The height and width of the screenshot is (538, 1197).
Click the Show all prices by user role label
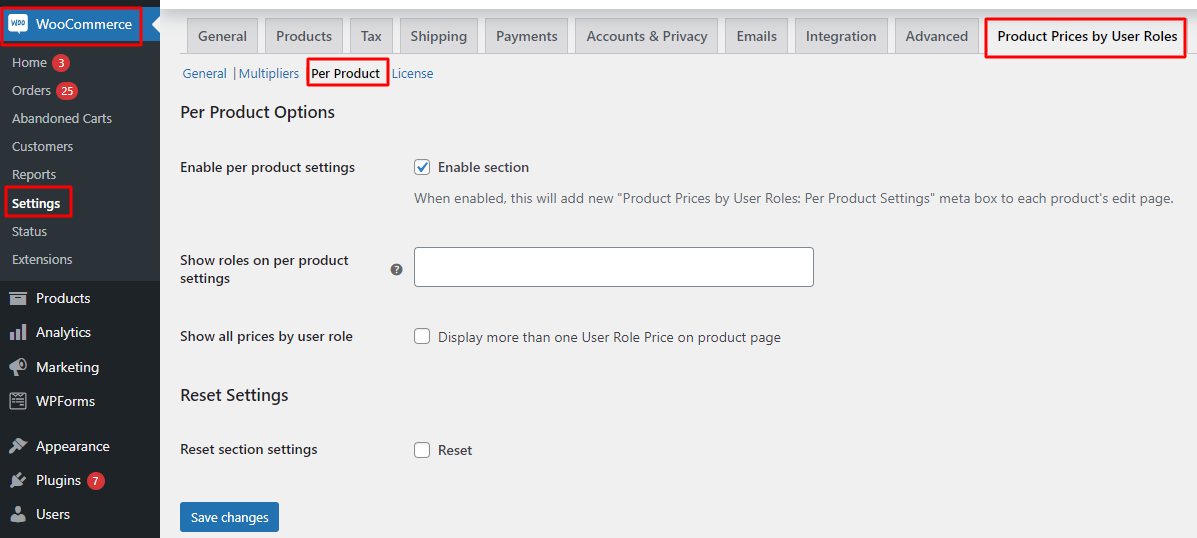[x=266, y=336]
